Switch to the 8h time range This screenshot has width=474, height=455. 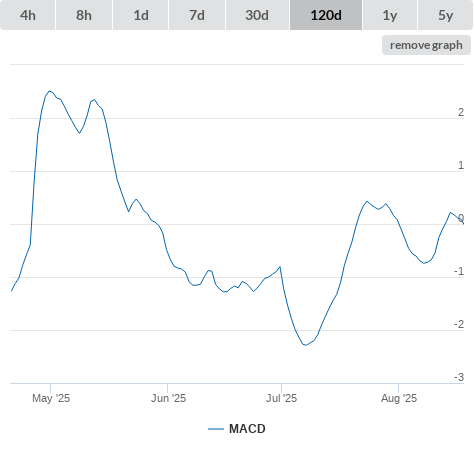pyautogui.click(x=84, y=15)
